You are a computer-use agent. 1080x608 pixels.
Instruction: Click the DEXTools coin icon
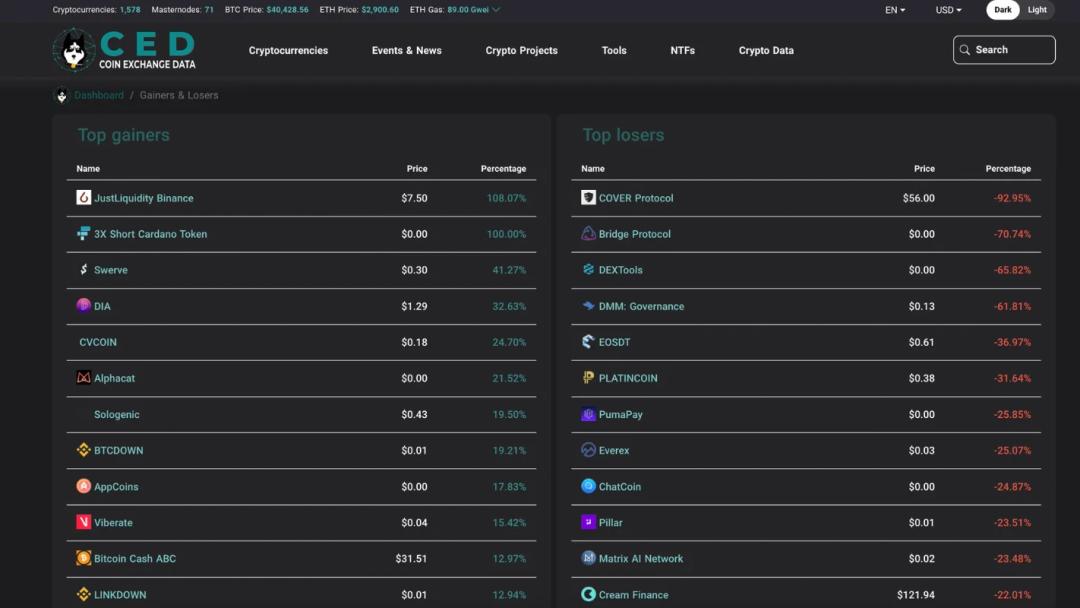click(588, 269)
